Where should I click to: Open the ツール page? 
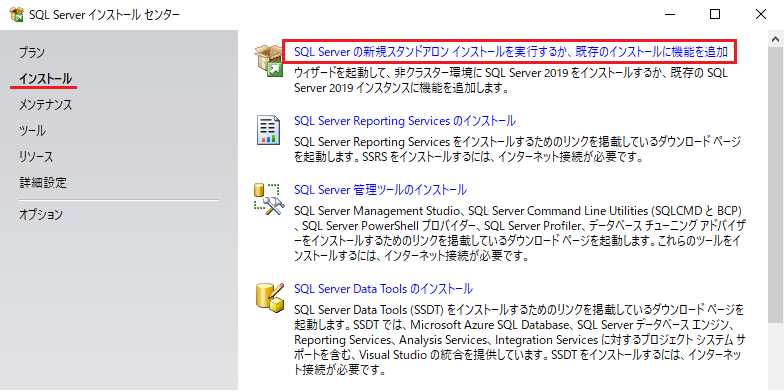pos(32,131)
